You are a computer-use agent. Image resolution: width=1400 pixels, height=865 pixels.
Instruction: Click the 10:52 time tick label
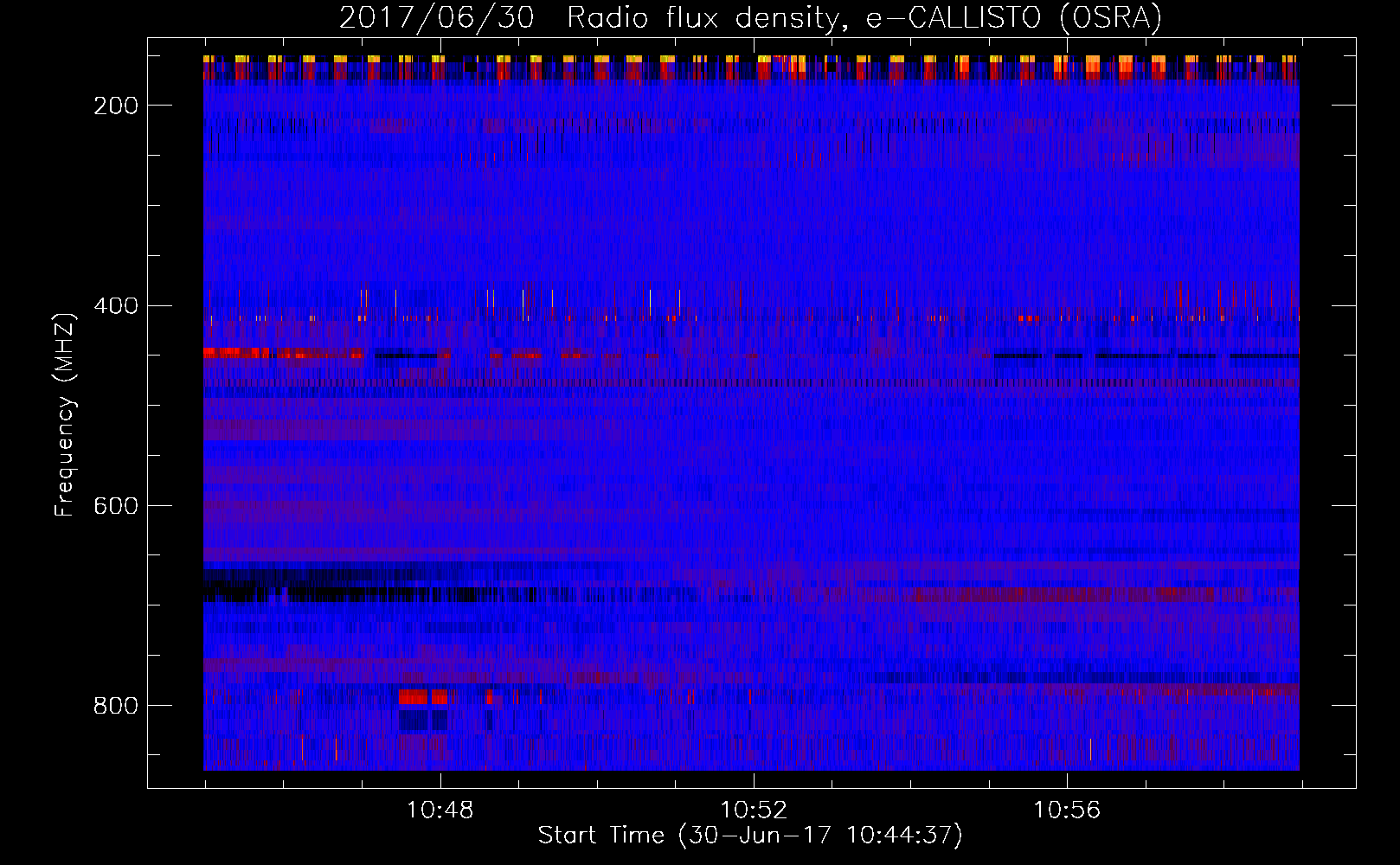(754, 811)
